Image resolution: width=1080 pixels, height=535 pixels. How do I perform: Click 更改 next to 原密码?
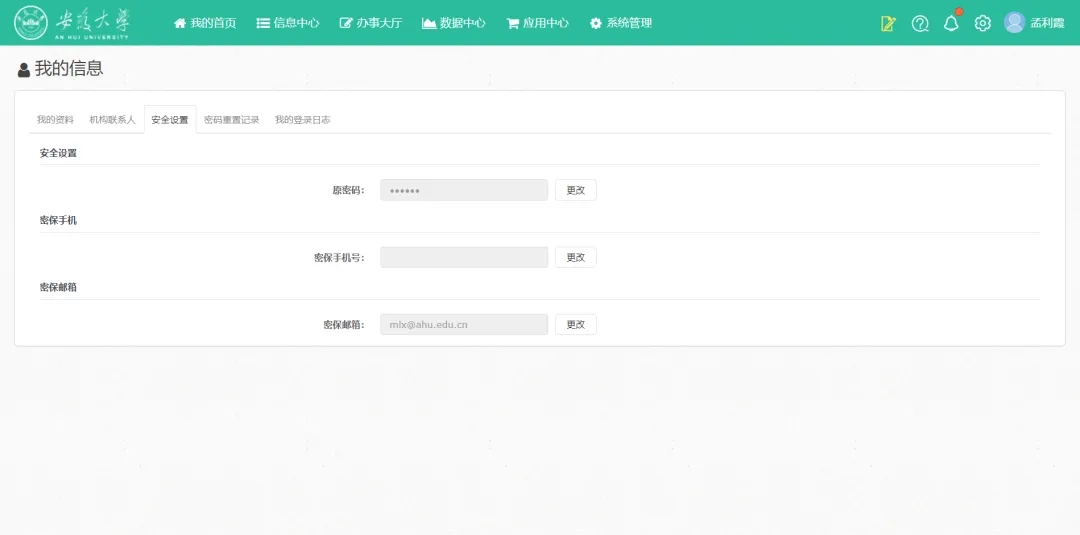[576, 190]
